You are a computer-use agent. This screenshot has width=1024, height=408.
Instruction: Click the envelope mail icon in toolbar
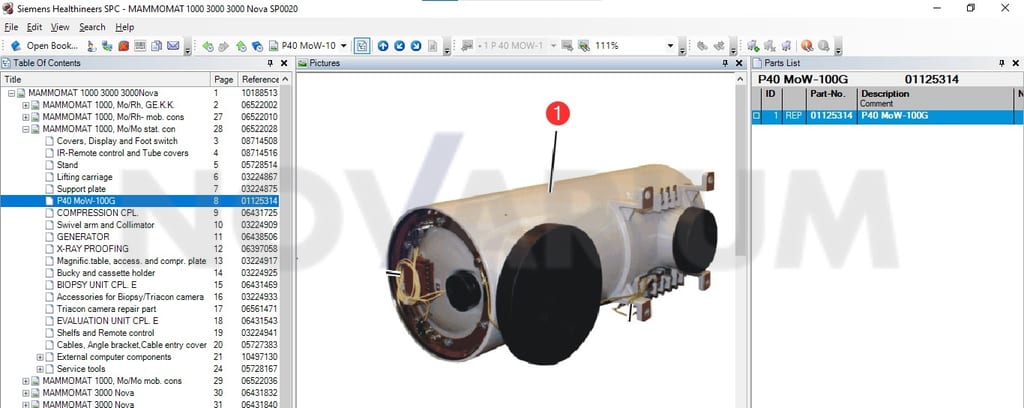[x=173, y=46]
